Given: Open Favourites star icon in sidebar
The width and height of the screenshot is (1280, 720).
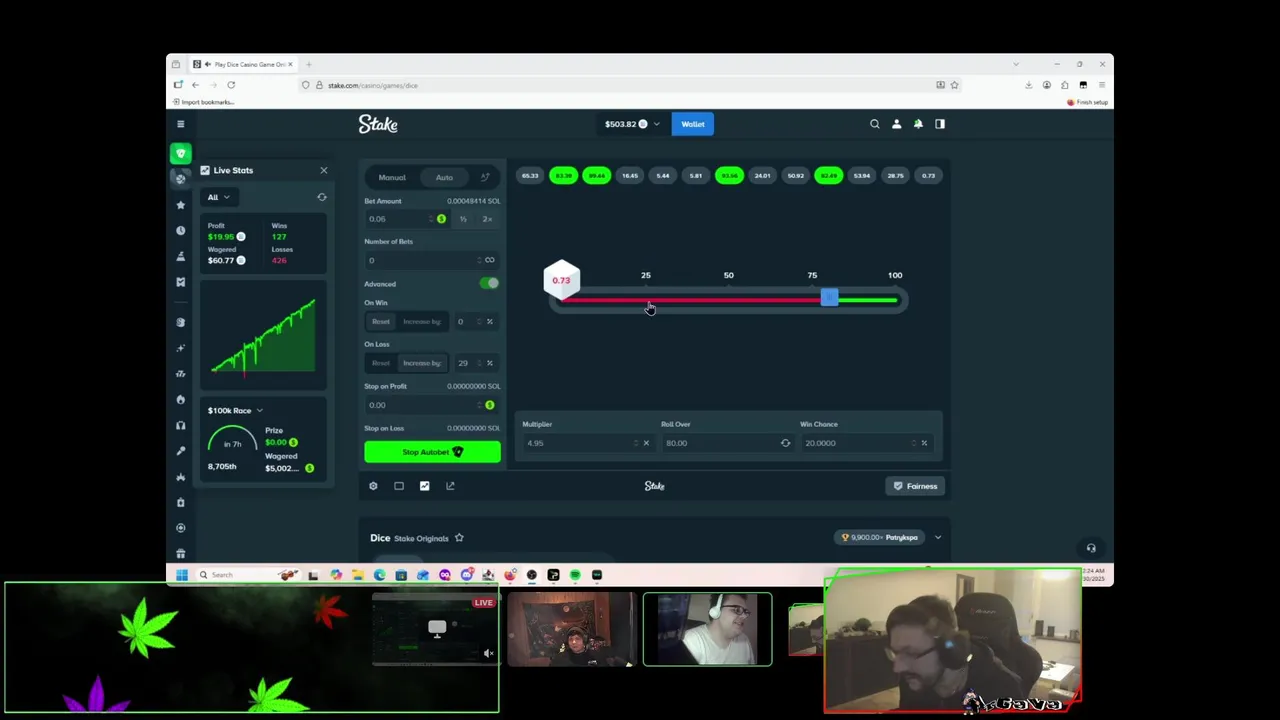Looking at the screenshot, I should pos(180,204).
